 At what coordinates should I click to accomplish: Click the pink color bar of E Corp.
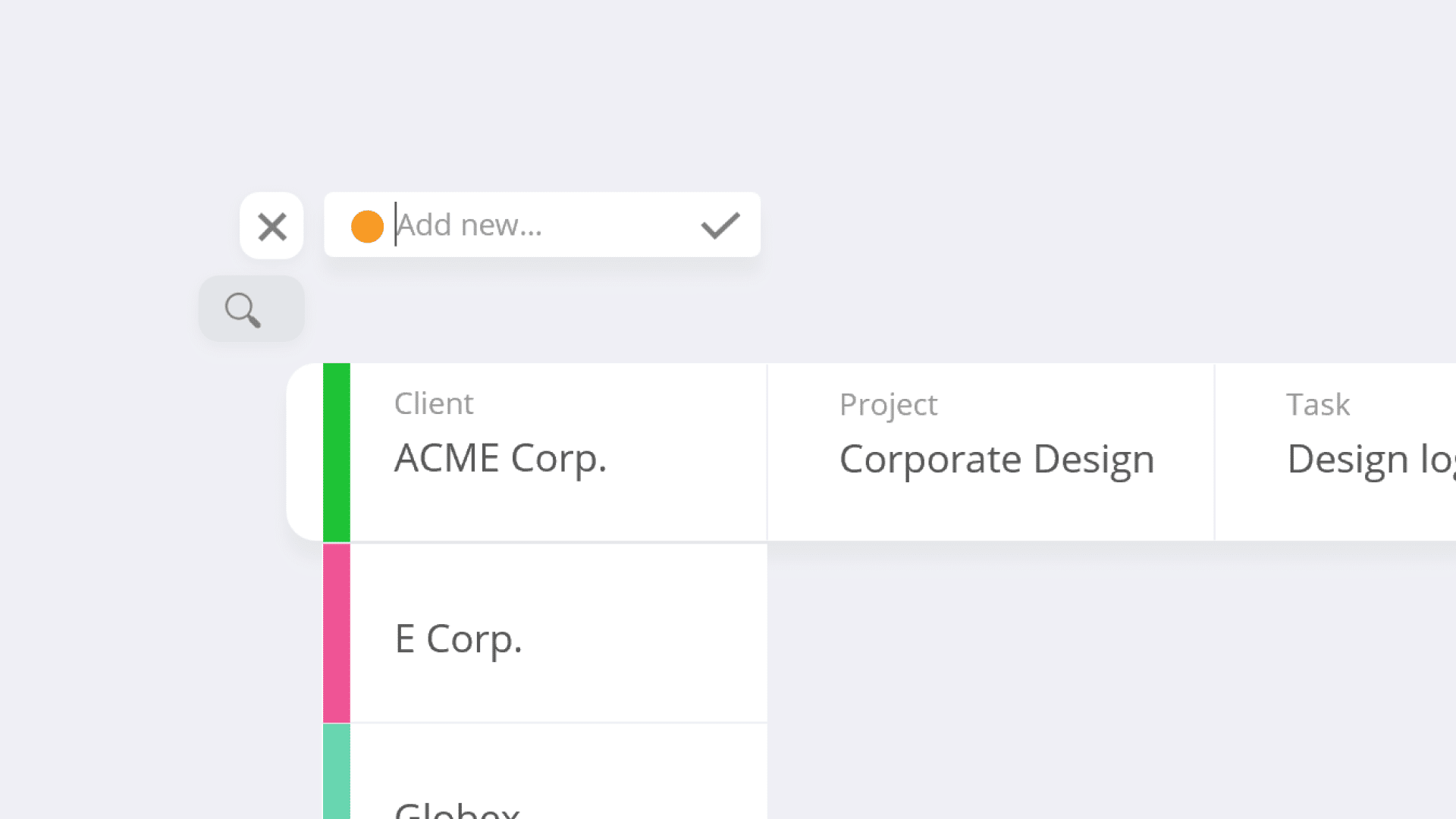[x=337, y=633]
